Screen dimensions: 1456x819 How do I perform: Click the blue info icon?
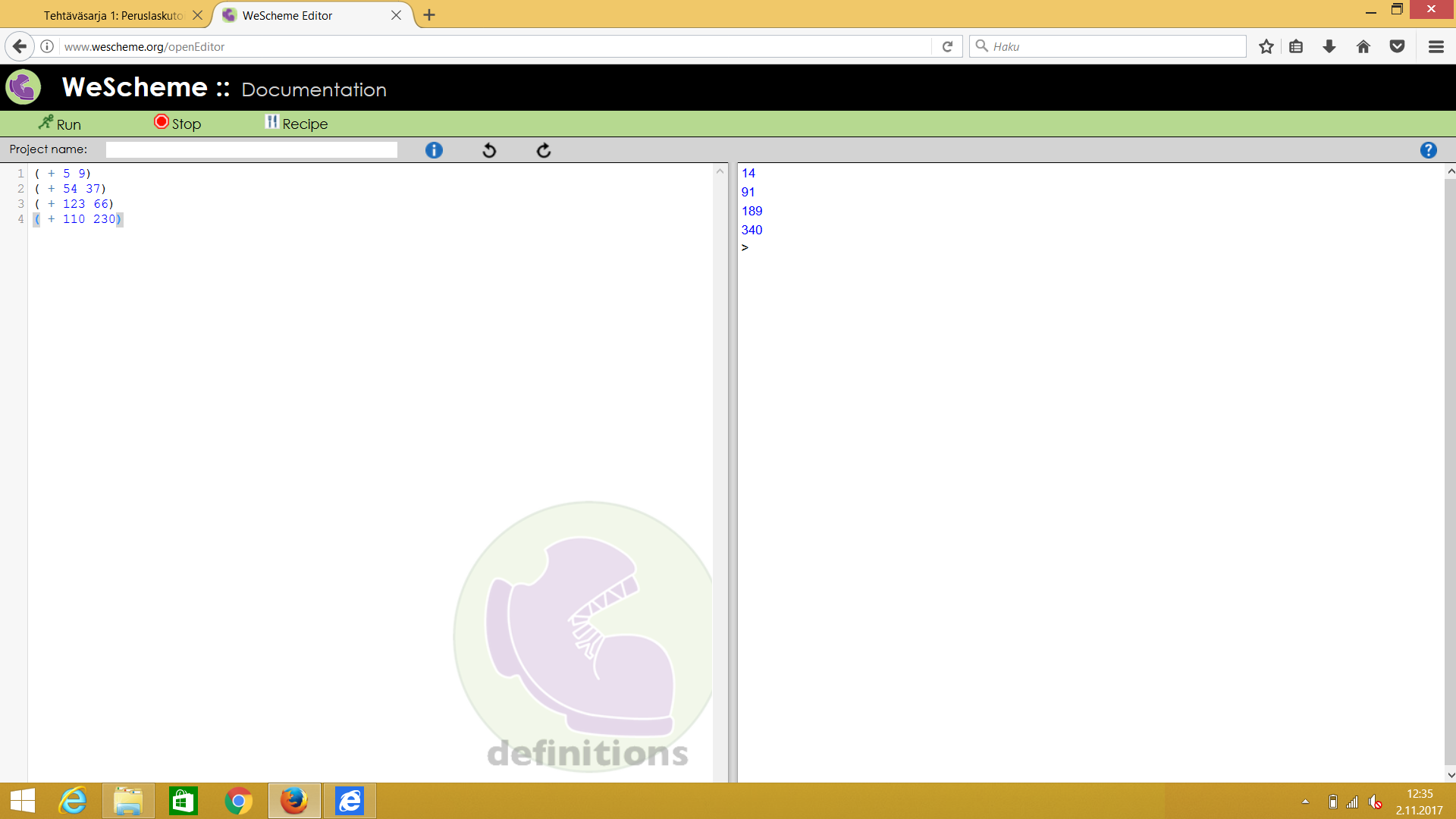pos(434,150)
